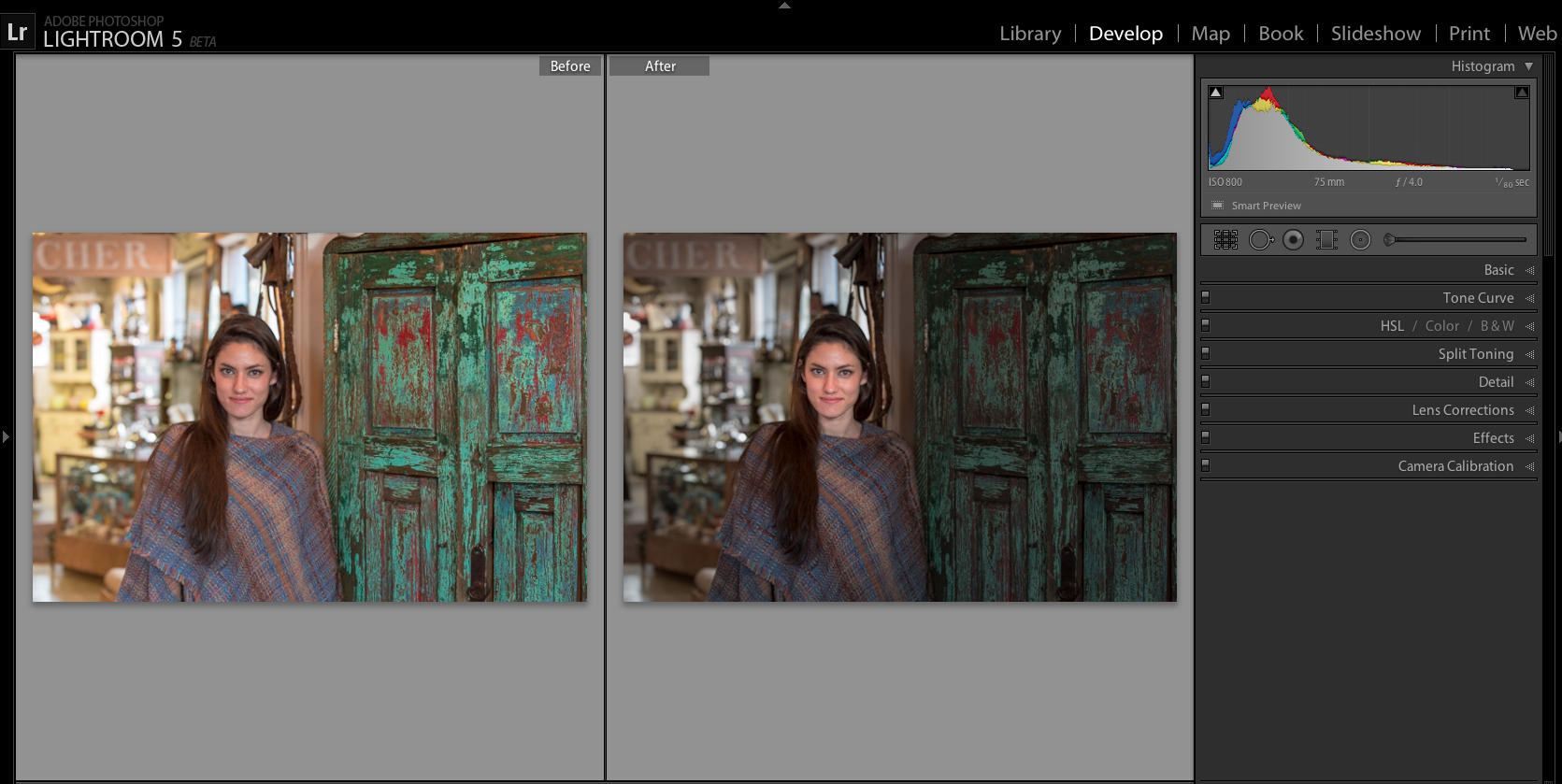Turn off the Tone Curve panel switch

point(1206,297)
